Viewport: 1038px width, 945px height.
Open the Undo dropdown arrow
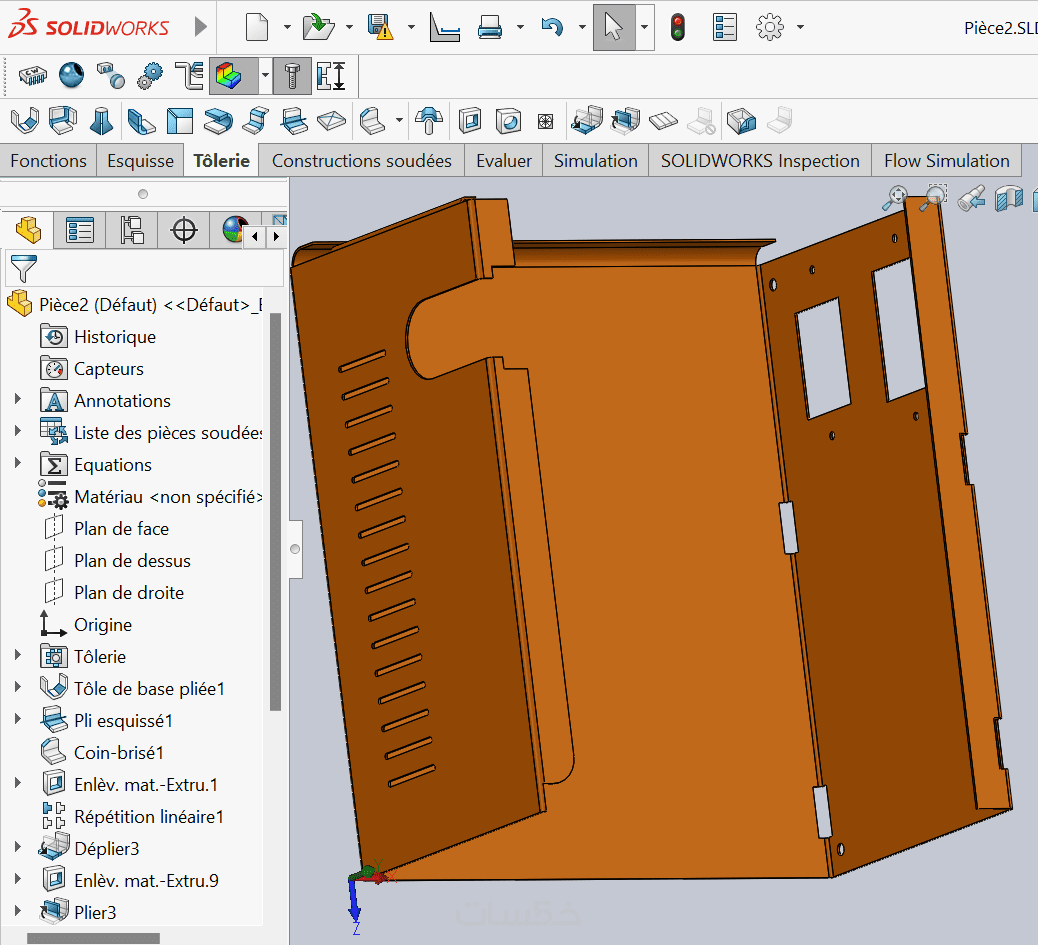click(581, 28)
